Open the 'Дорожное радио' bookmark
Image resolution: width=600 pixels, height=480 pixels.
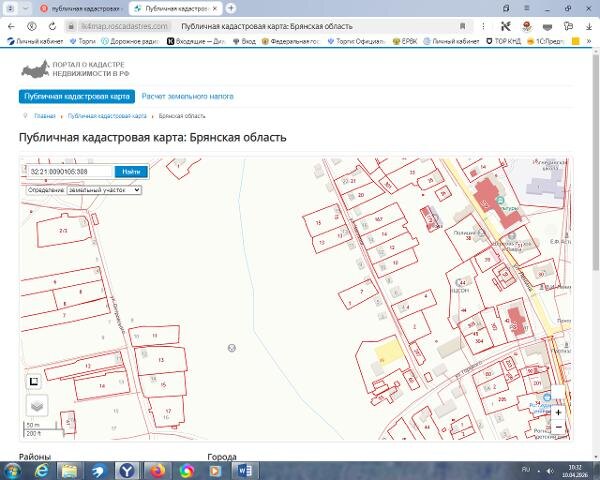point(130,41)
